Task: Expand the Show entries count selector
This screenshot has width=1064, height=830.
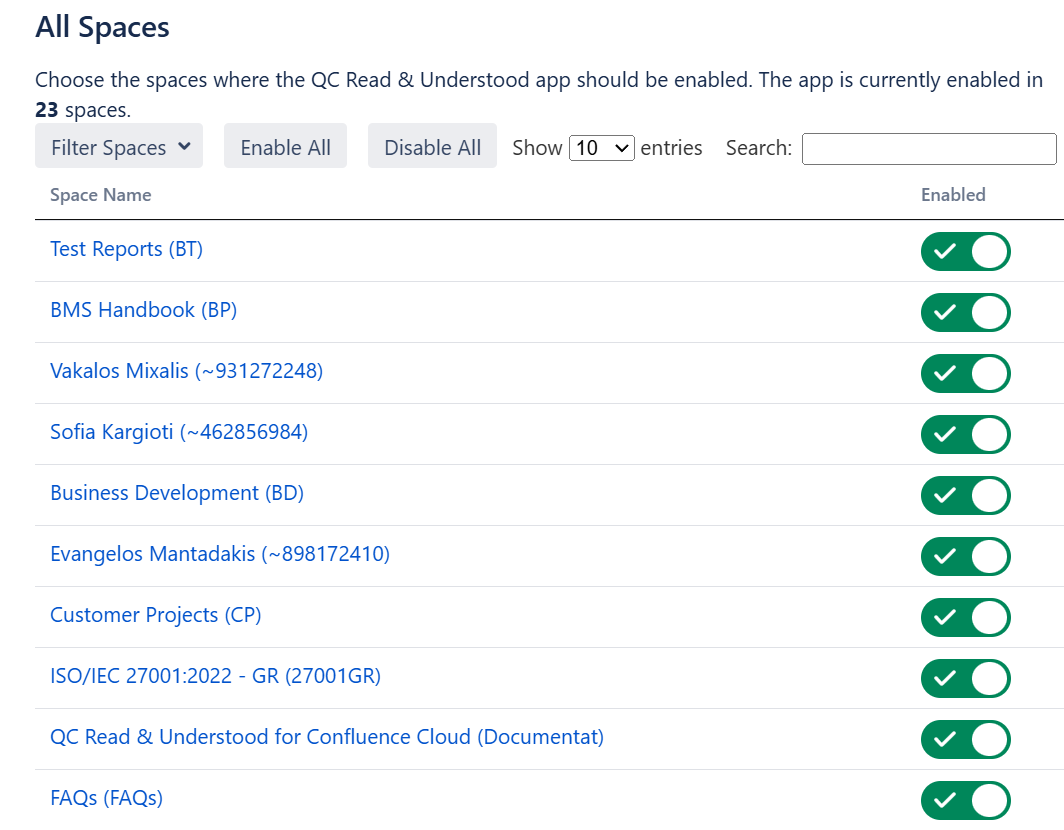Action: (601, 148)
